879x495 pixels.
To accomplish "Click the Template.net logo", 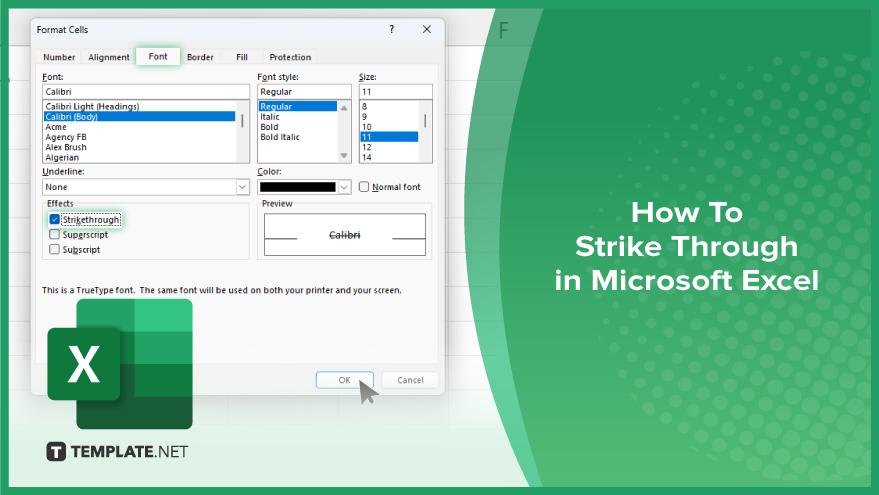I will (x=117, y=451).
